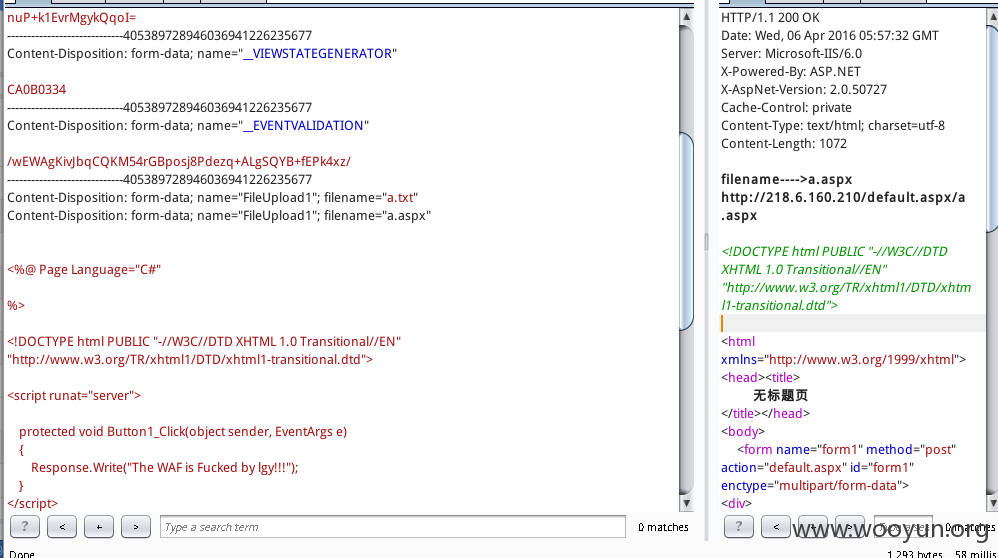Click the '/wEWAgKivJbqCQKM54rGBposj8Pdezq' value line
This screenshot has height=558, width=998.
(x=179, y=162)
